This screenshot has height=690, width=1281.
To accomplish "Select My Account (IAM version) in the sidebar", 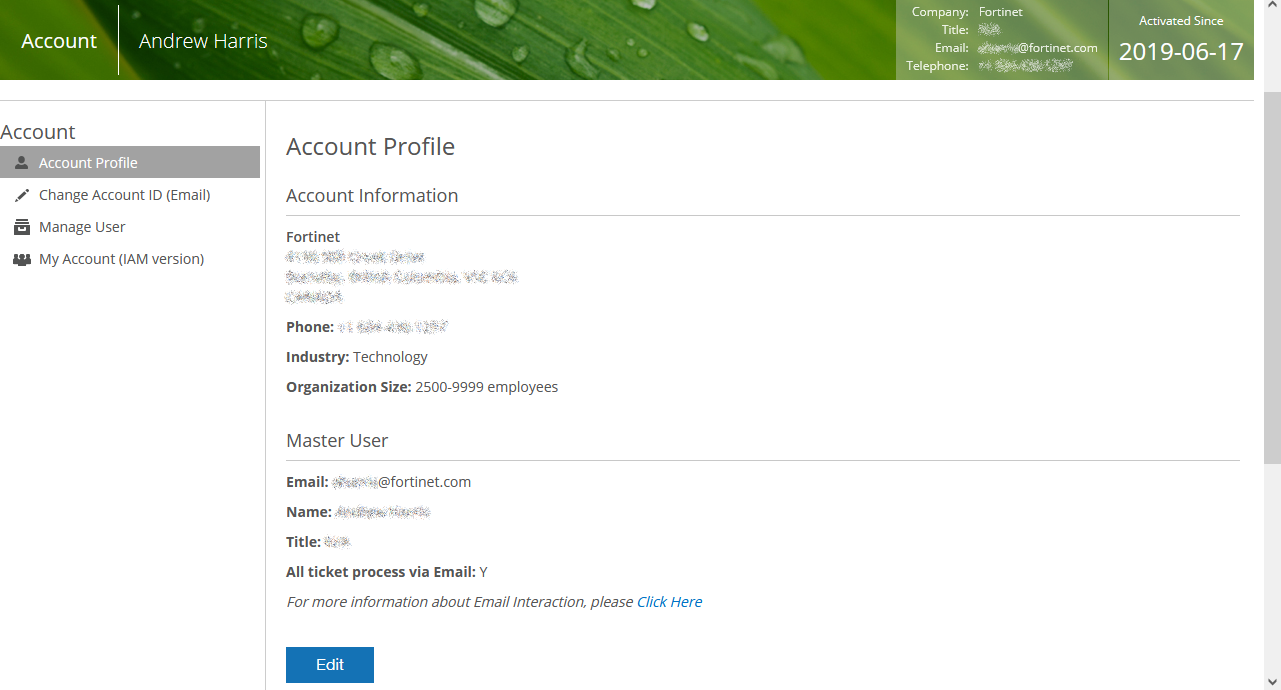I will point(119,258).
